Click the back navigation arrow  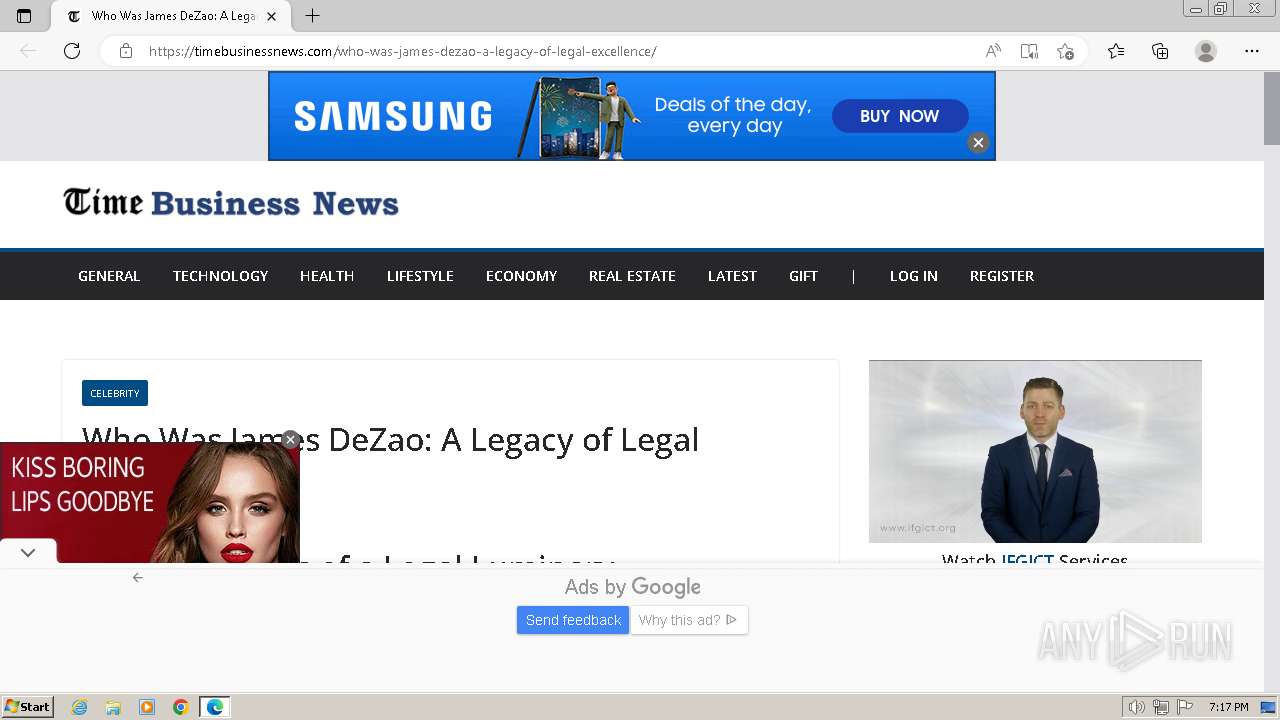pos(28,51)
